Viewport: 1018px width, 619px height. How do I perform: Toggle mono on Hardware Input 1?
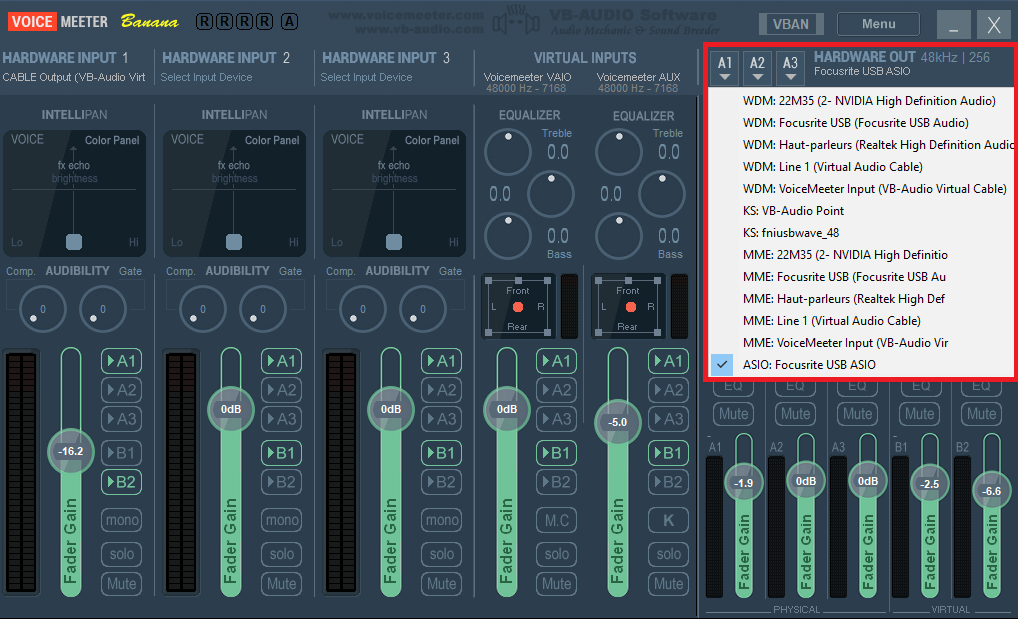click(122, 520)
